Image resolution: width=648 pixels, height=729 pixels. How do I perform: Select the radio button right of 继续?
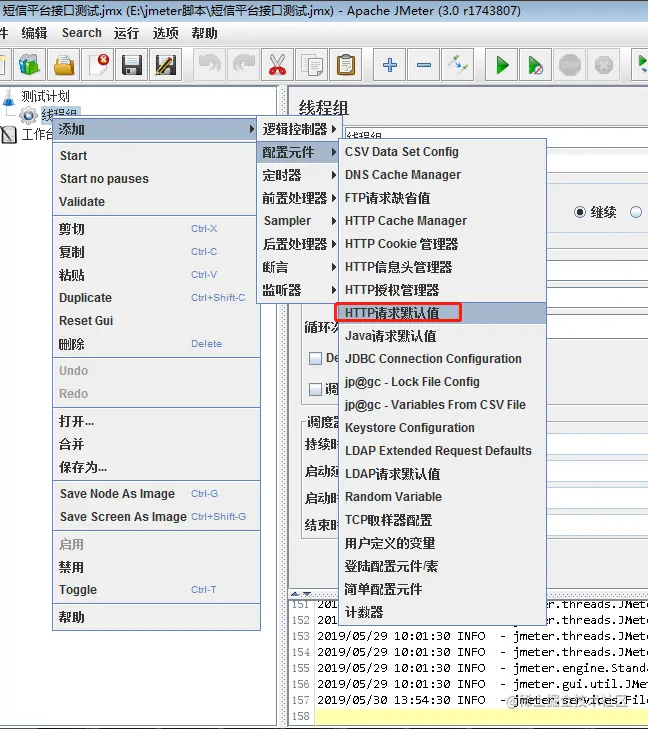(x=636, y=212)
